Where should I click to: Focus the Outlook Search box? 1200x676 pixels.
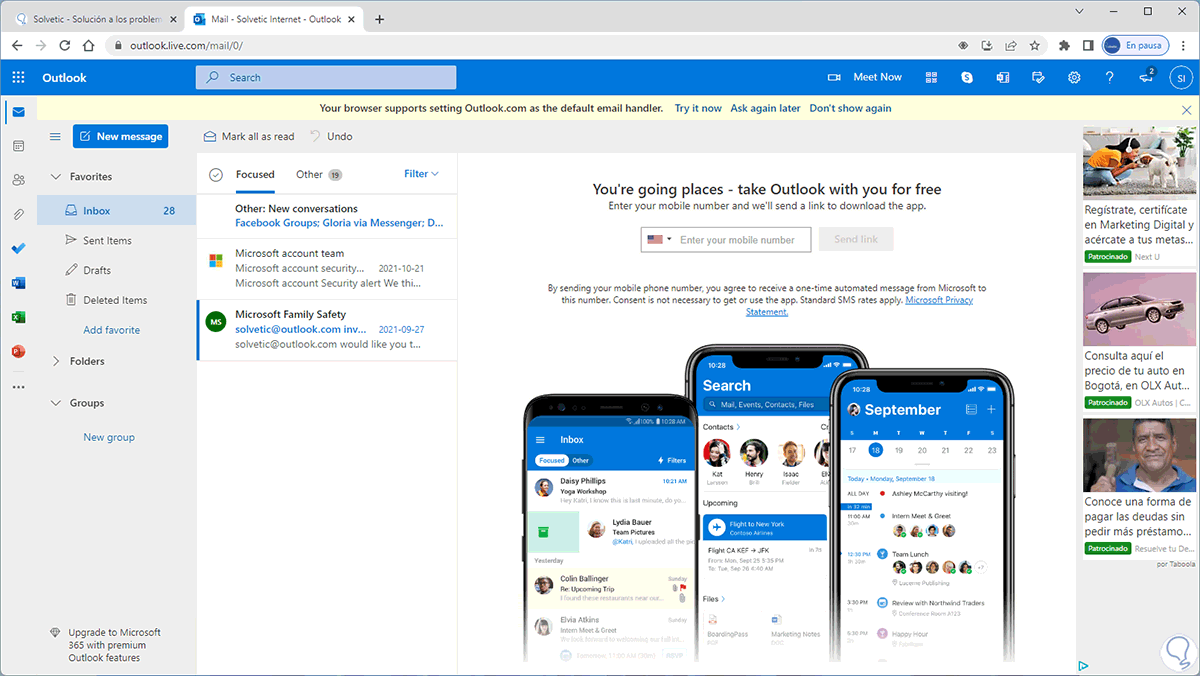(x=326, y=77)
